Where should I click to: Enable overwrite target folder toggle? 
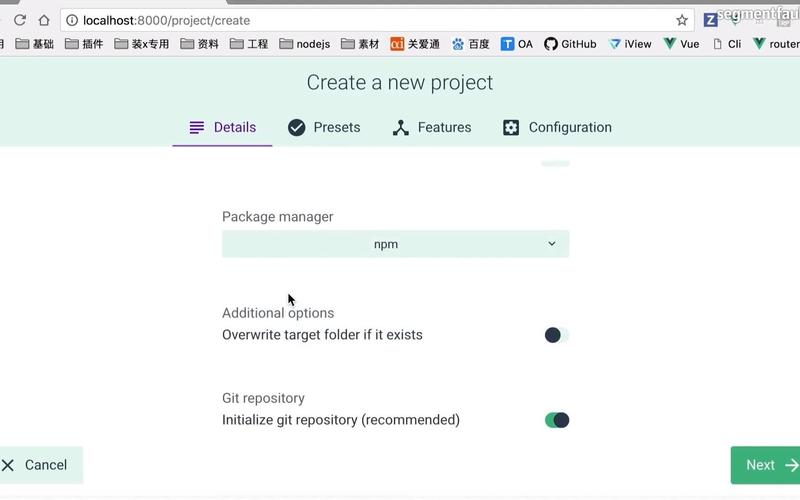(x=557, y=335)
